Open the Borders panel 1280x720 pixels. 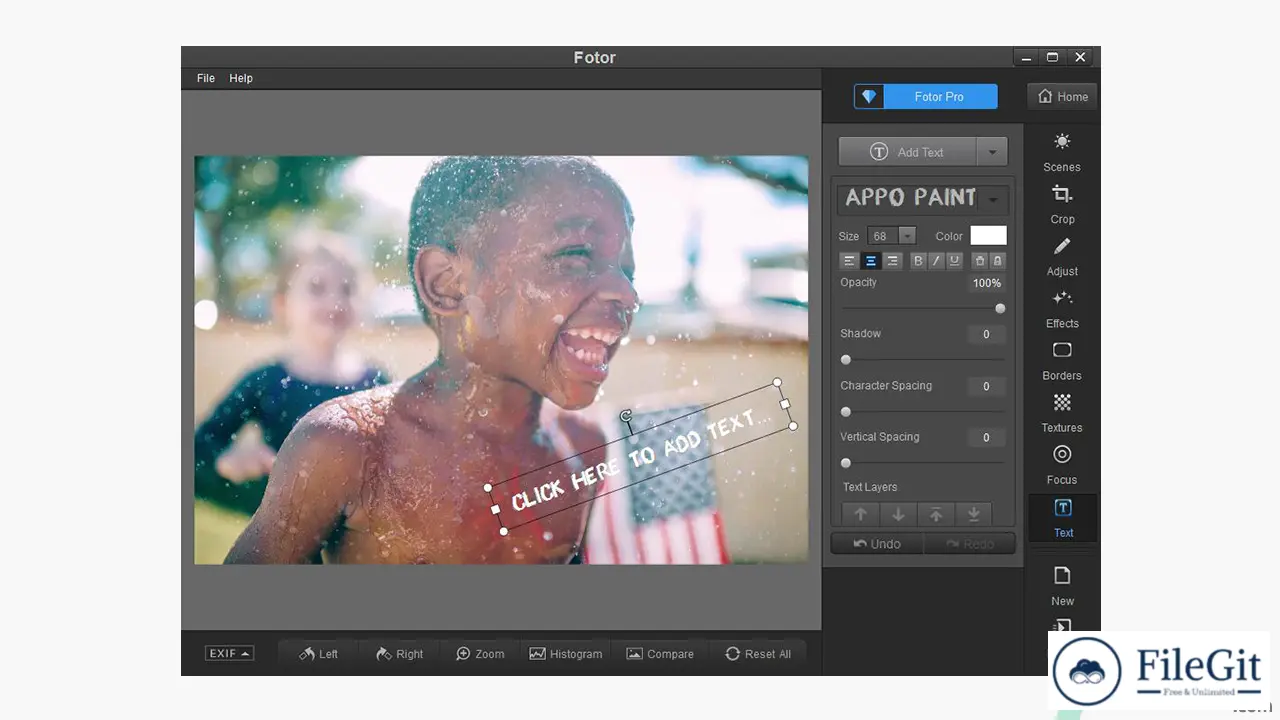pos(1062,360)
